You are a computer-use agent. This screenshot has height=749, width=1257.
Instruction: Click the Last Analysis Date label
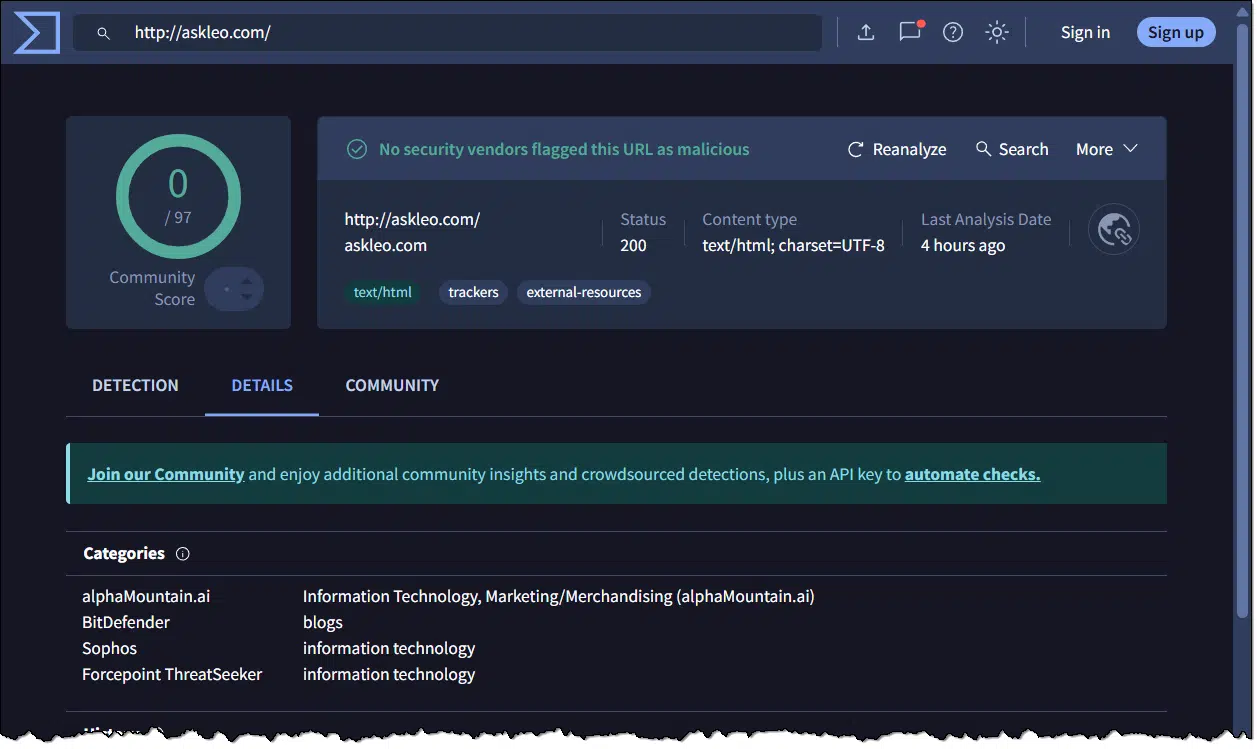pos(986,219)
